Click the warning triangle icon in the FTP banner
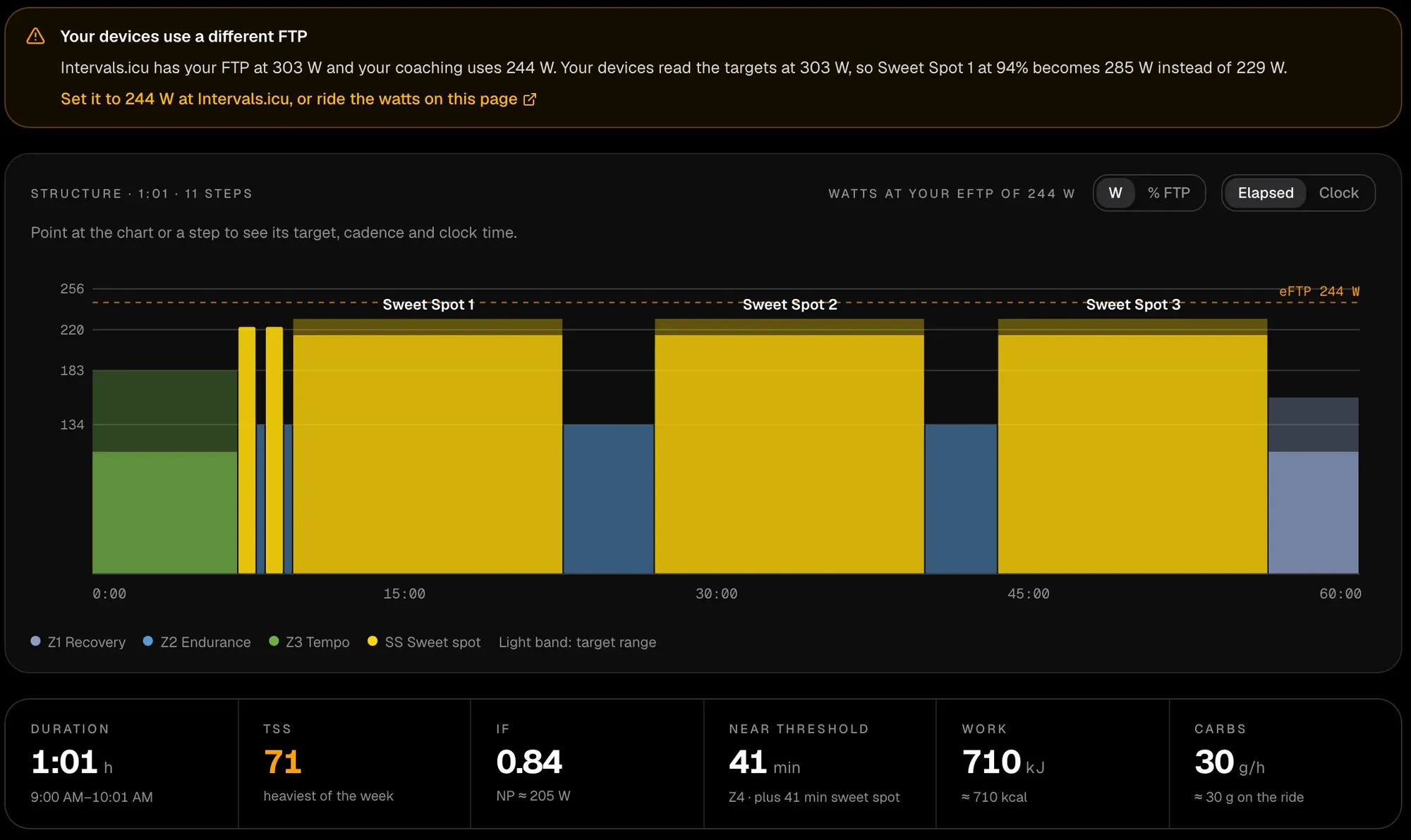This screenshot has height=840, width=1411. pyautogui.click(x=35, y=36)
